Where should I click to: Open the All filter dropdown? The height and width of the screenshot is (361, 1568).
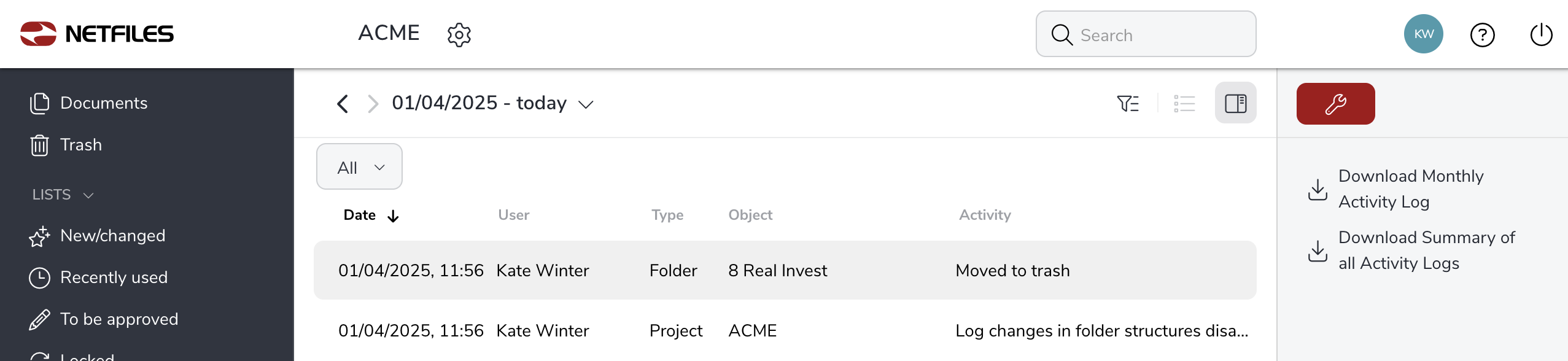pos(359,166)
